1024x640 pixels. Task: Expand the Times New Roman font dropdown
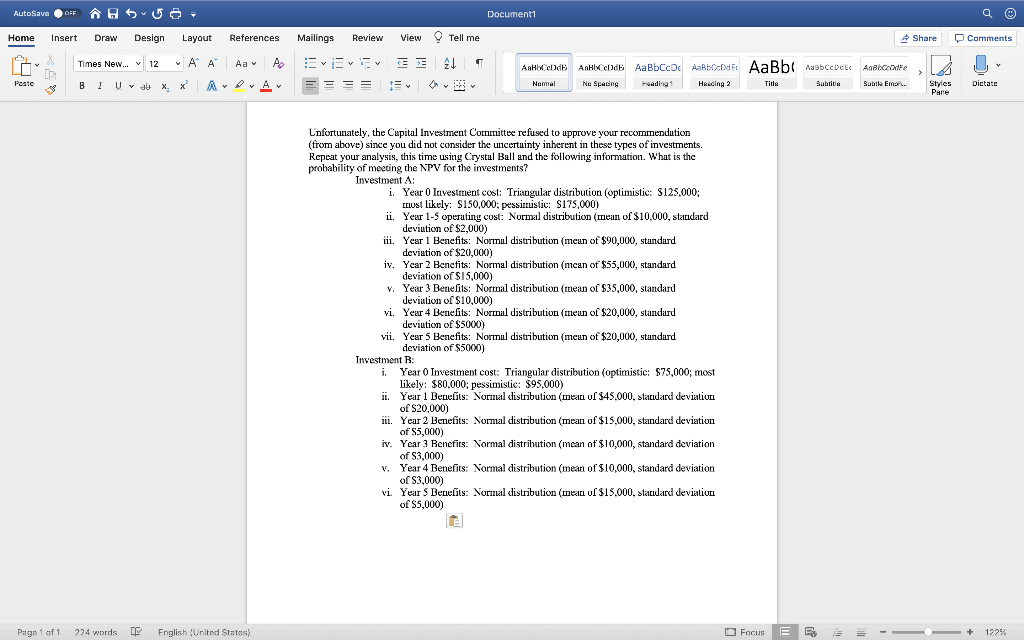click(x=138, y=63)
